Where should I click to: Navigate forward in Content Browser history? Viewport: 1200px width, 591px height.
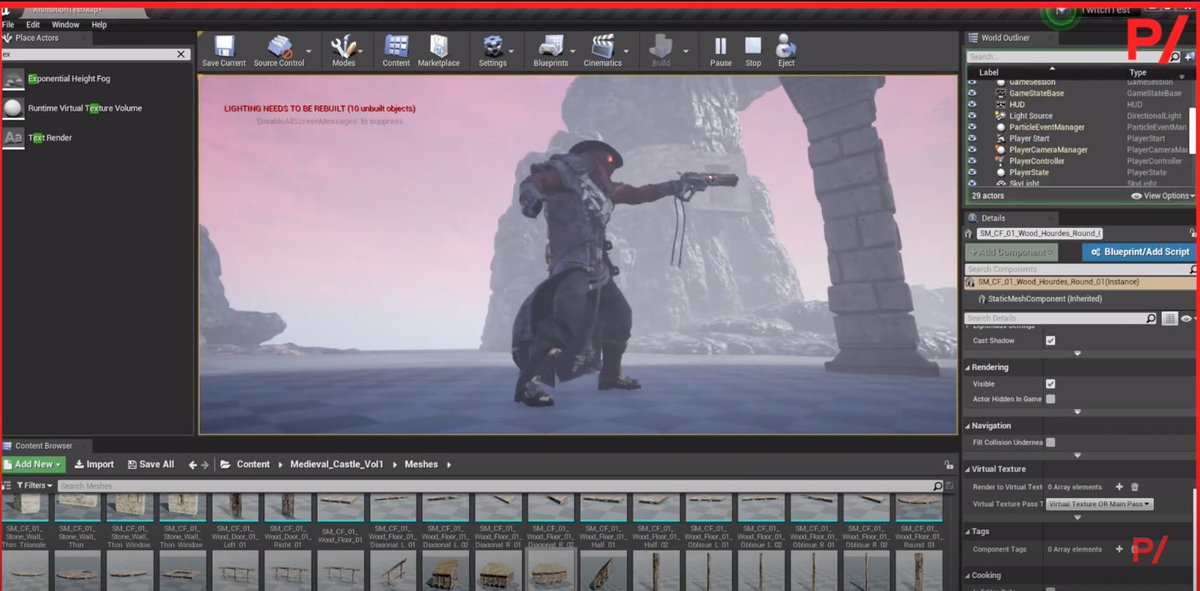pyautogui.click(x=206, y=464)
